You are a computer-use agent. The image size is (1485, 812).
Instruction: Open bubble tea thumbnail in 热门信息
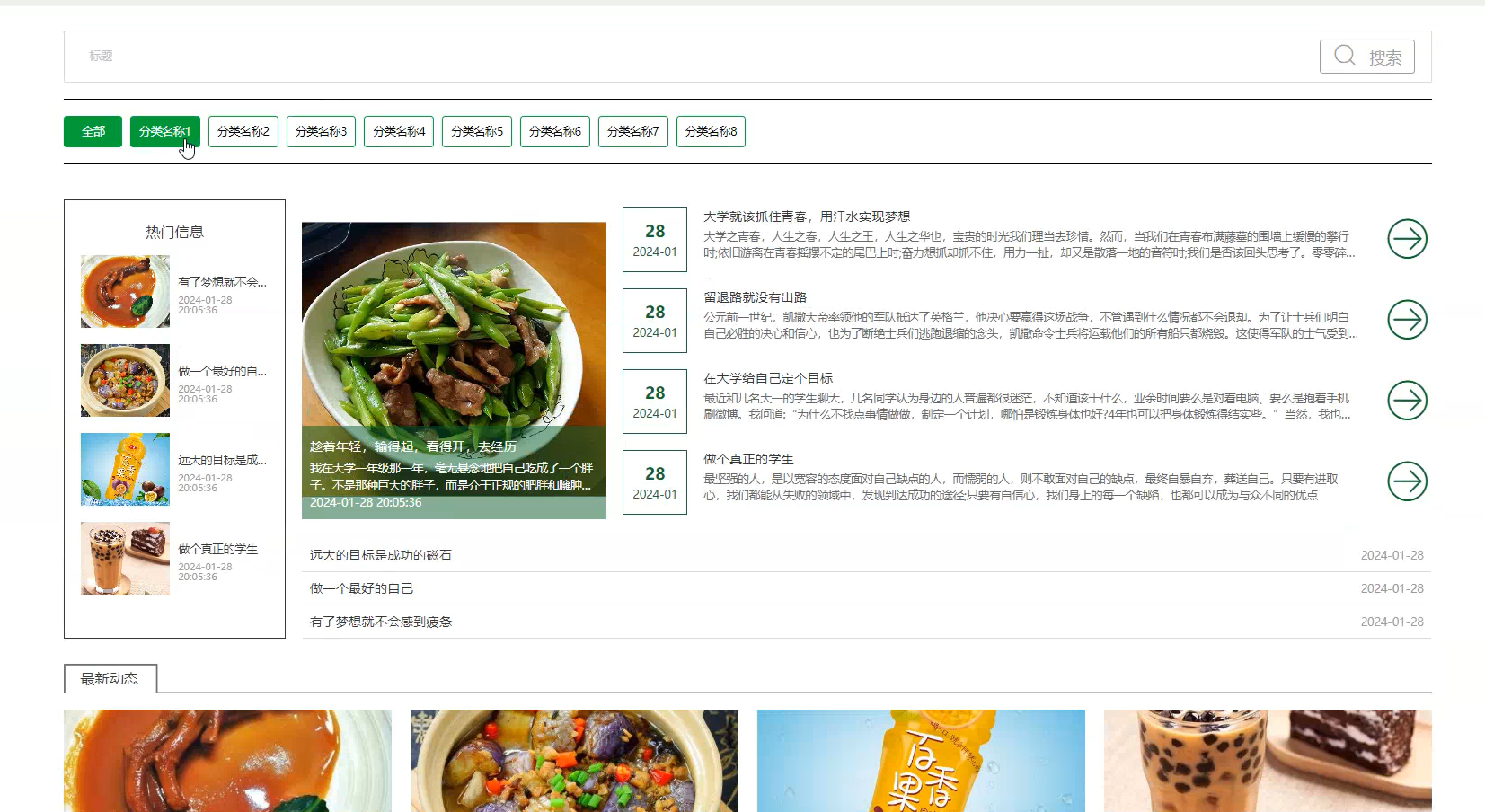(x=125, y=558)
